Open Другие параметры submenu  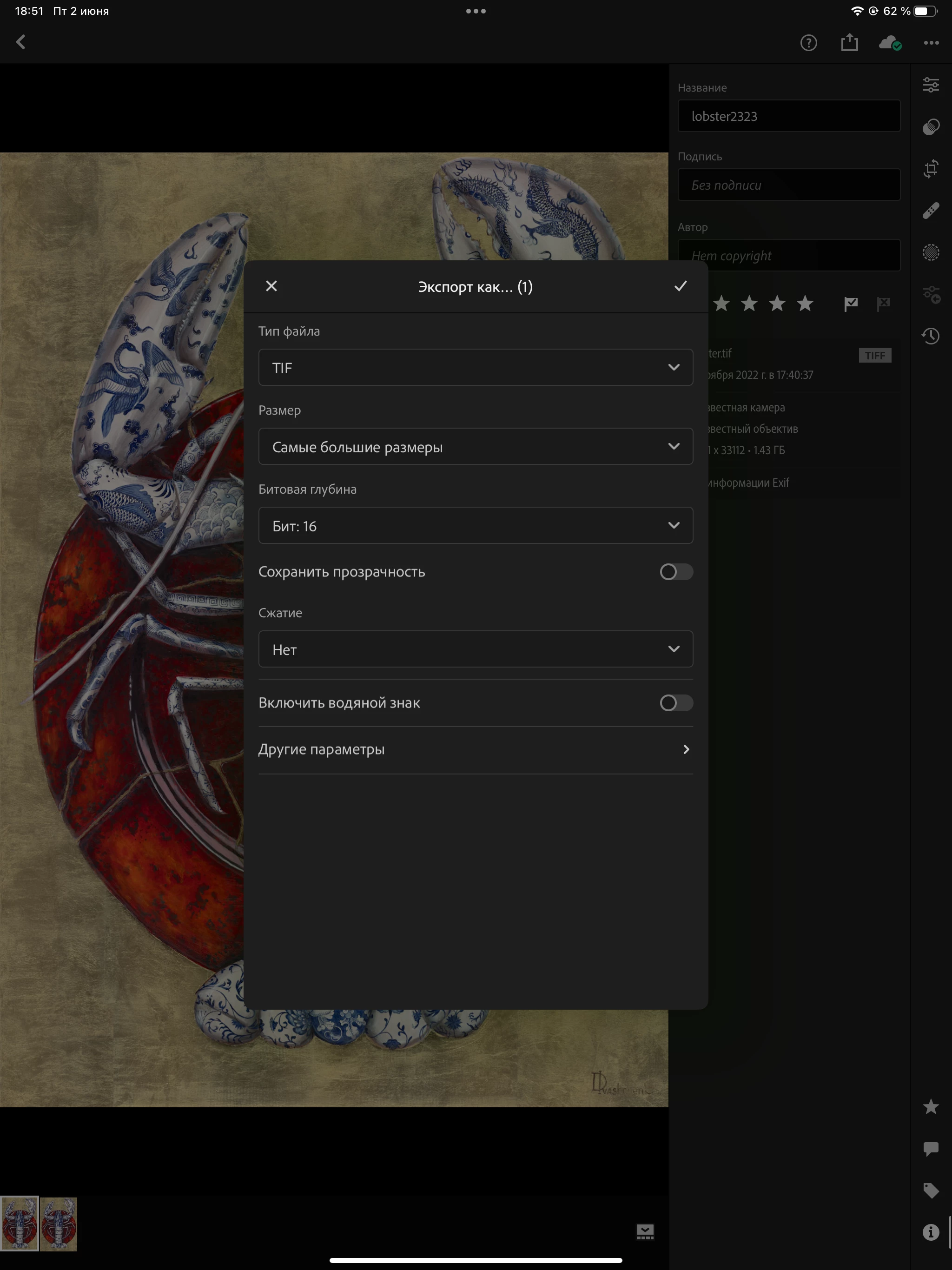point(476,749)
